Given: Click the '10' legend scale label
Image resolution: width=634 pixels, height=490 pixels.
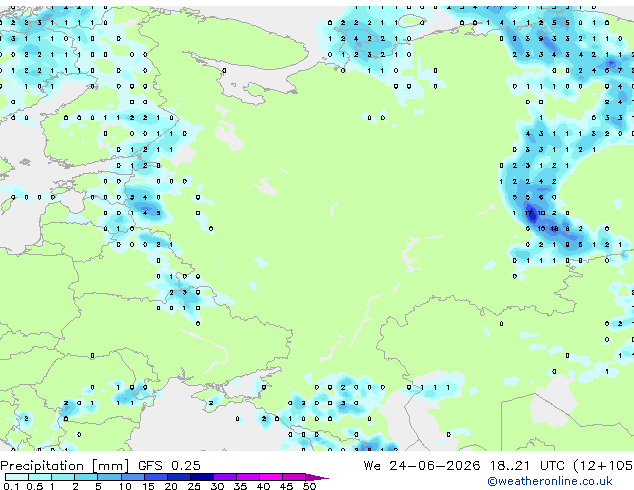Looking at the screenshot, I should (x=125, y=486).
